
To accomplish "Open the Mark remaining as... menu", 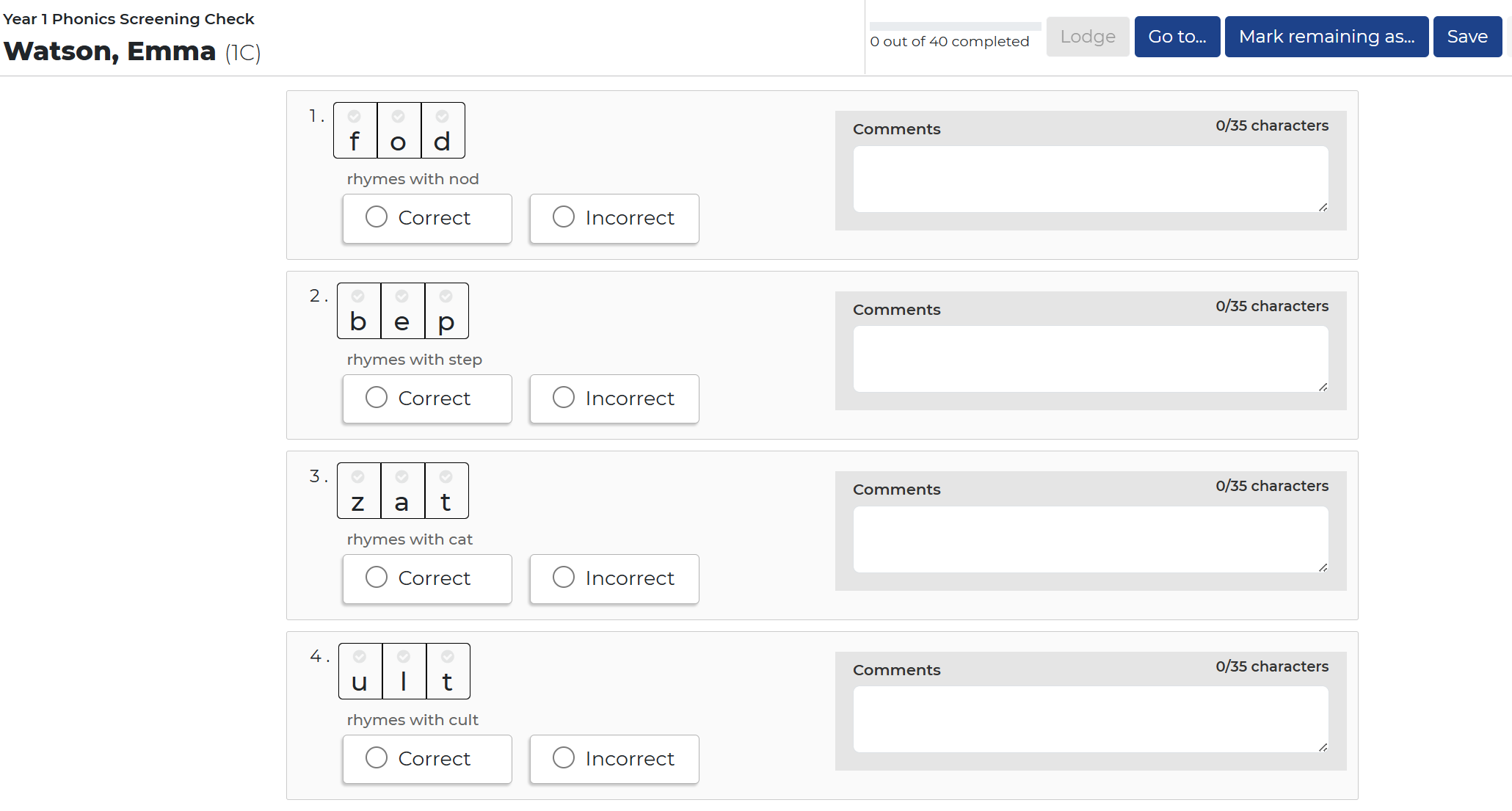I will point(1326,37).
